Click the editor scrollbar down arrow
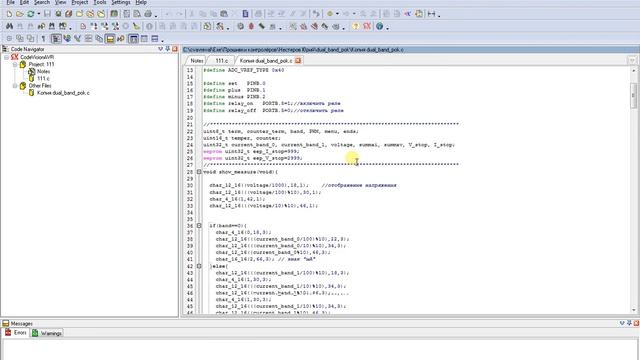Viewport: 640px width, 360px height. [633, 310]
